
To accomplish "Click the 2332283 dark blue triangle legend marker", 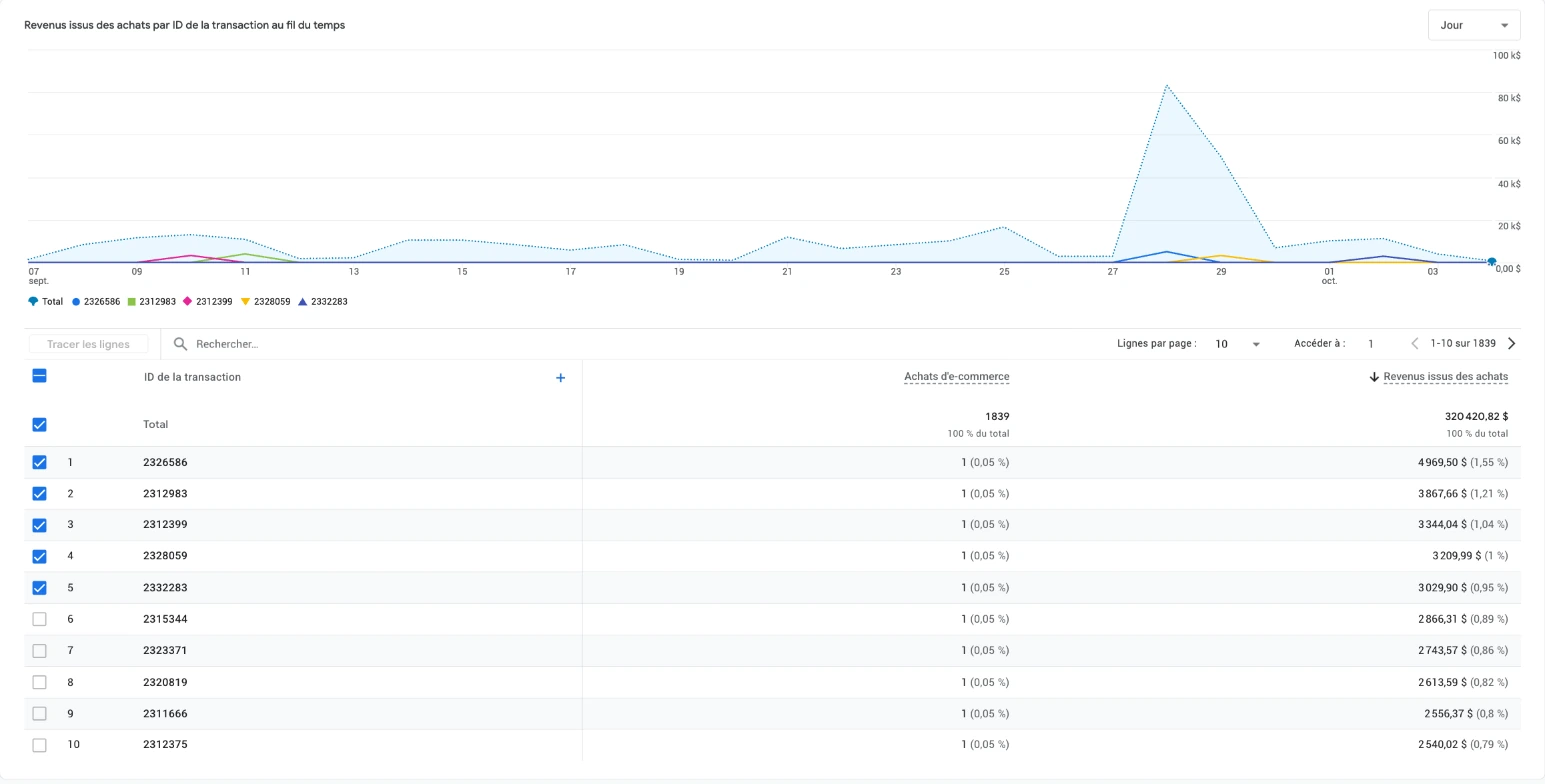I will coord(303,301).
